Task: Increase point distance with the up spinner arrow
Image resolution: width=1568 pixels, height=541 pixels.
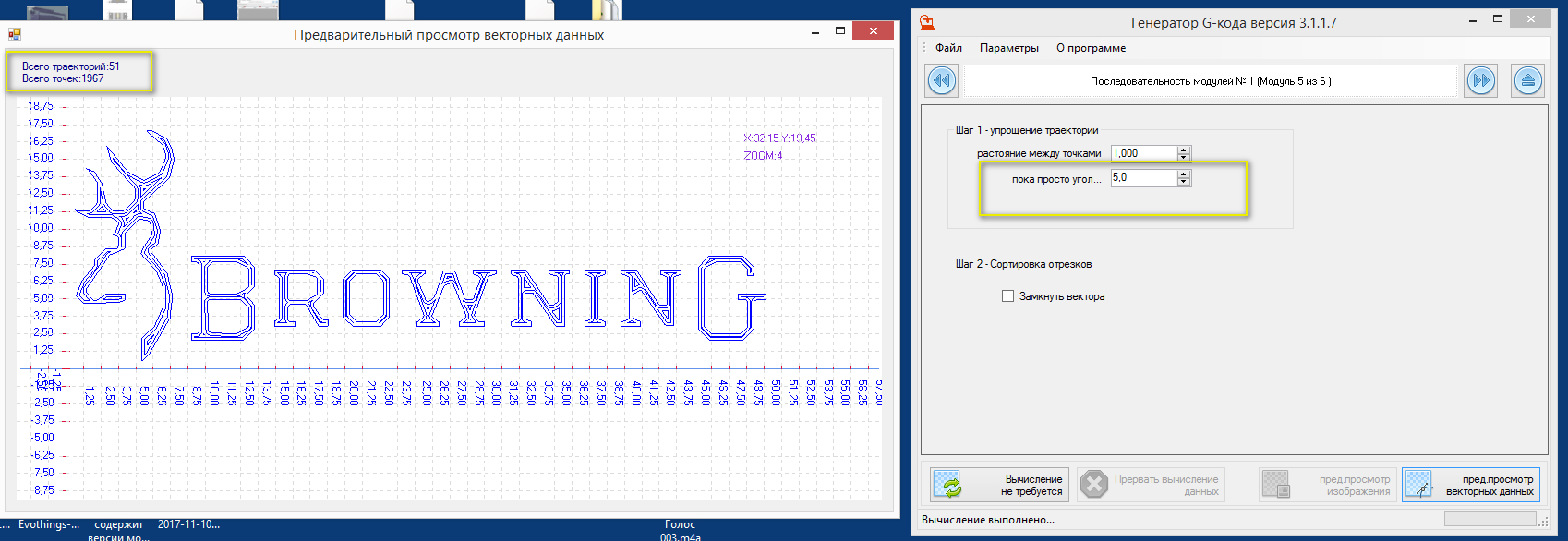Action: [1184, 150]
